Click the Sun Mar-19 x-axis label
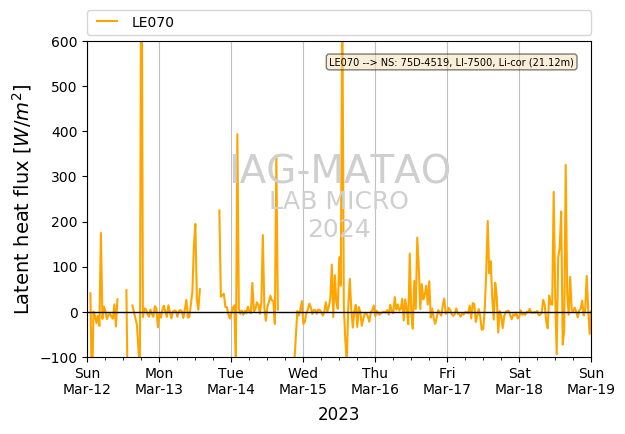Screen dimensions: 625x434 pyautogui.click(x=591, y=381)
